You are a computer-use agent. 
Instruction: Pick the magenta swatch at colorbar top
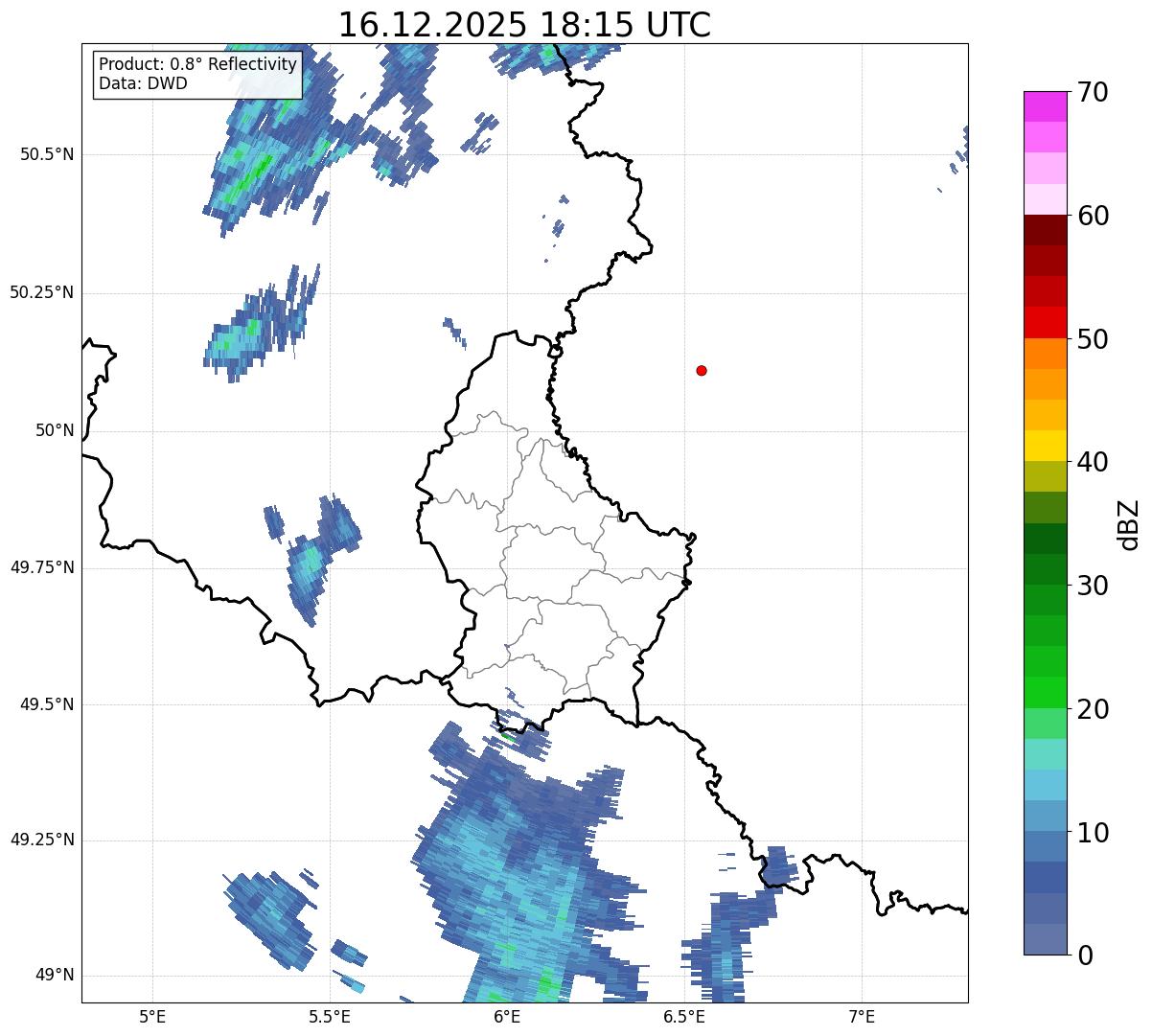[x=1045, y=106]
